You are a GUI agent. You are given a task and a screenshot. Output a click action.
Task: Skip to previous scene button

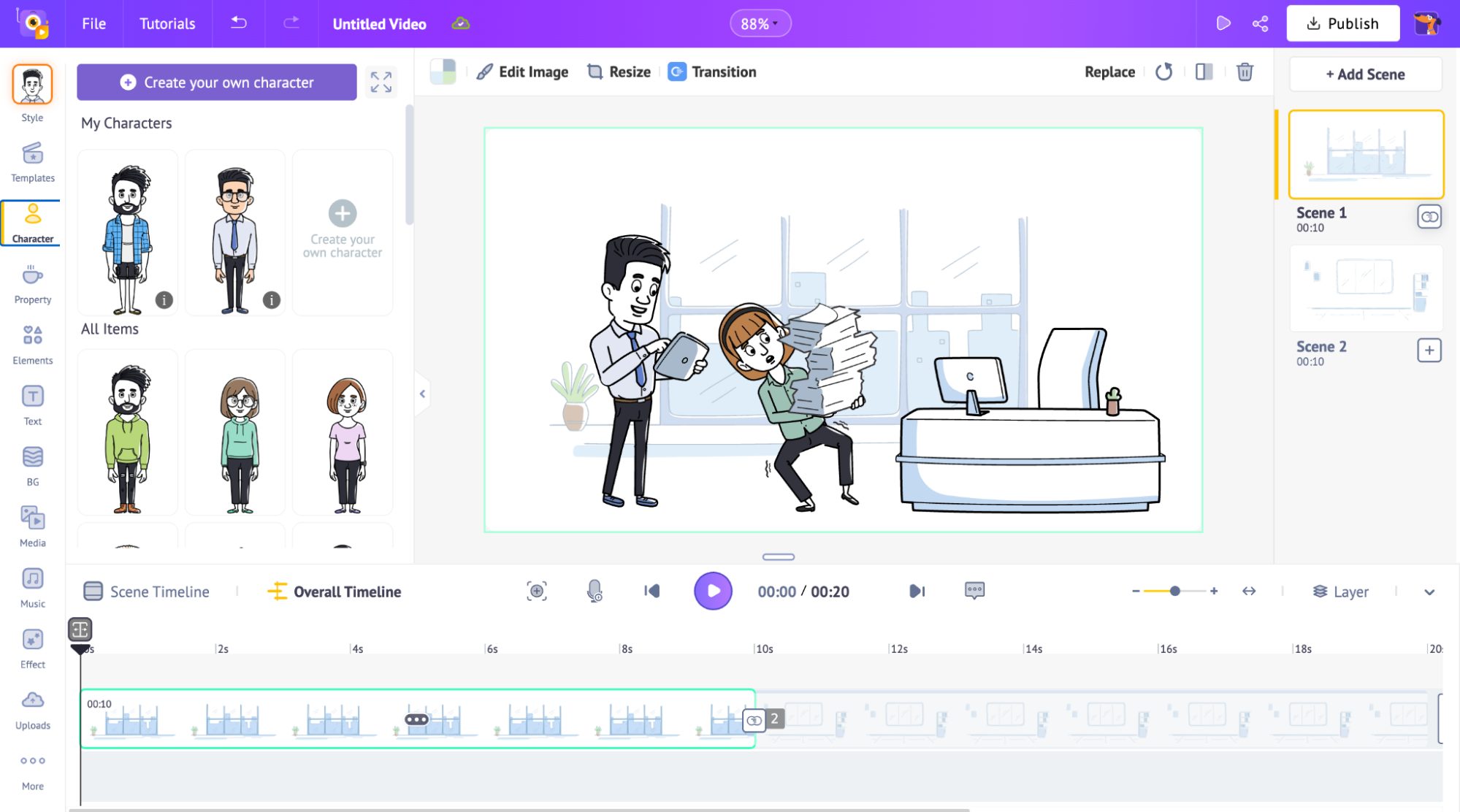[x=651, y=591]
